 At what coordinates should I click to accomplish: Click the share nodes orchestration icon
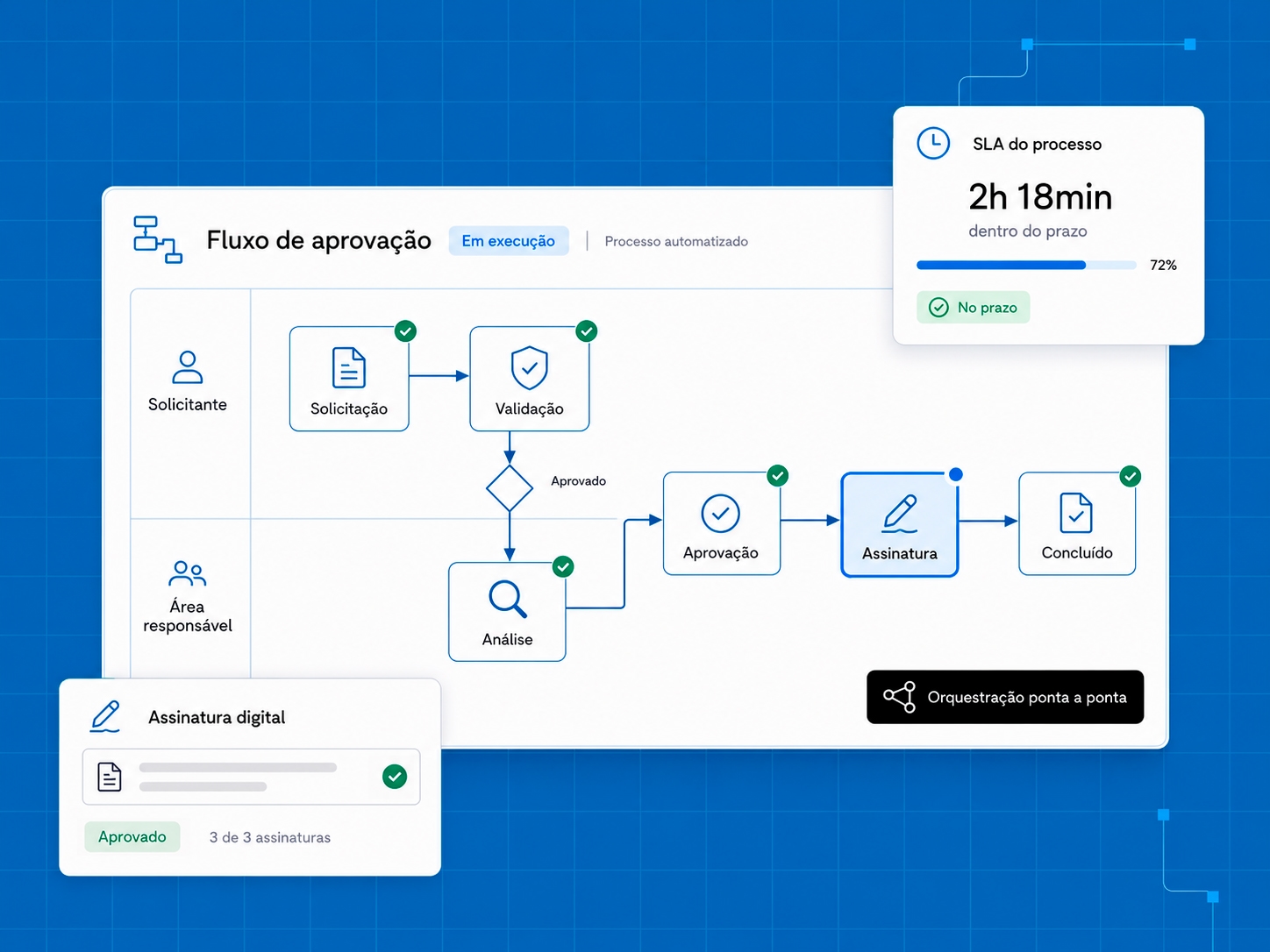(x=900, y=697)
